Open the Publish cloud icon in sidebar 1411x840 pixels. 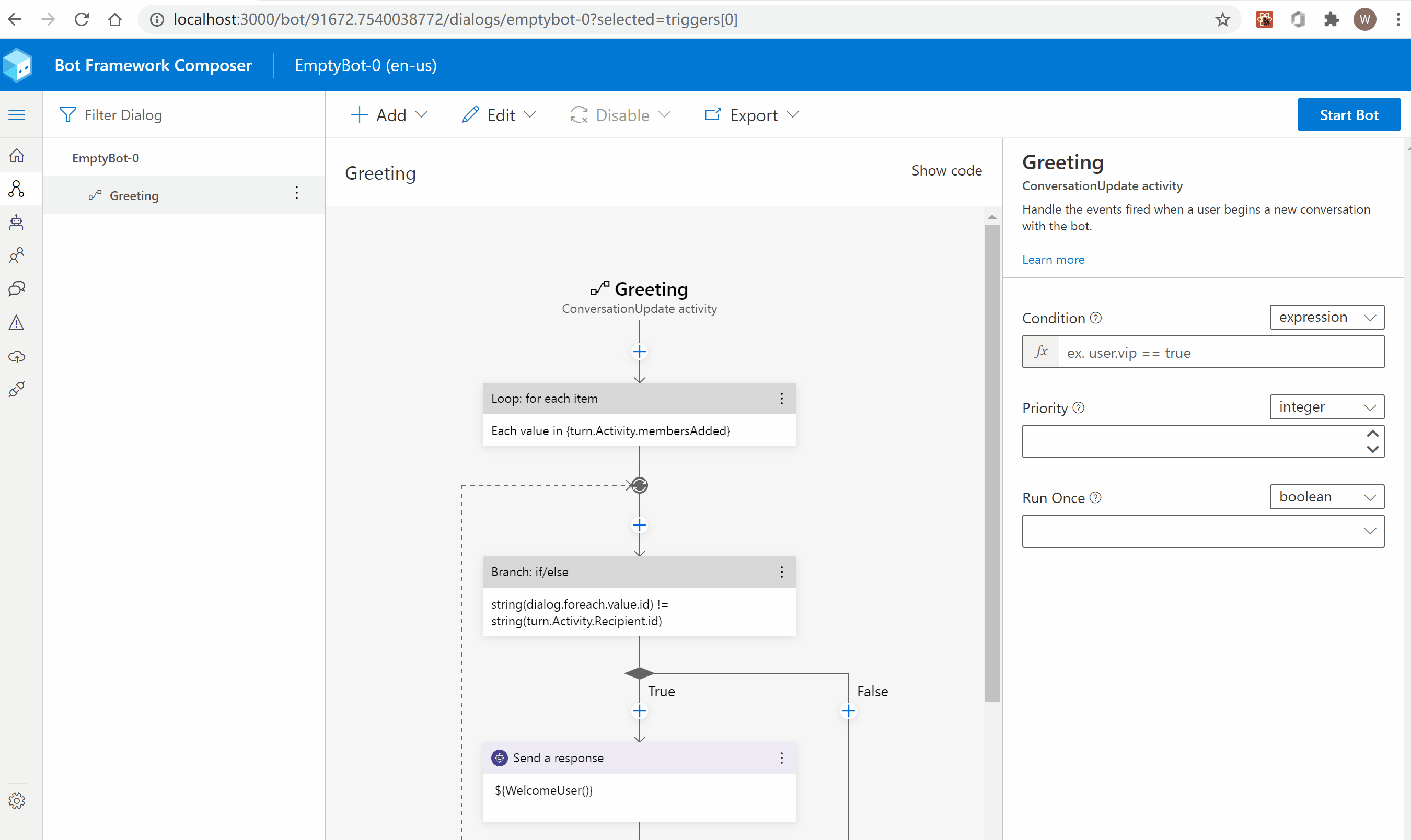17,356
